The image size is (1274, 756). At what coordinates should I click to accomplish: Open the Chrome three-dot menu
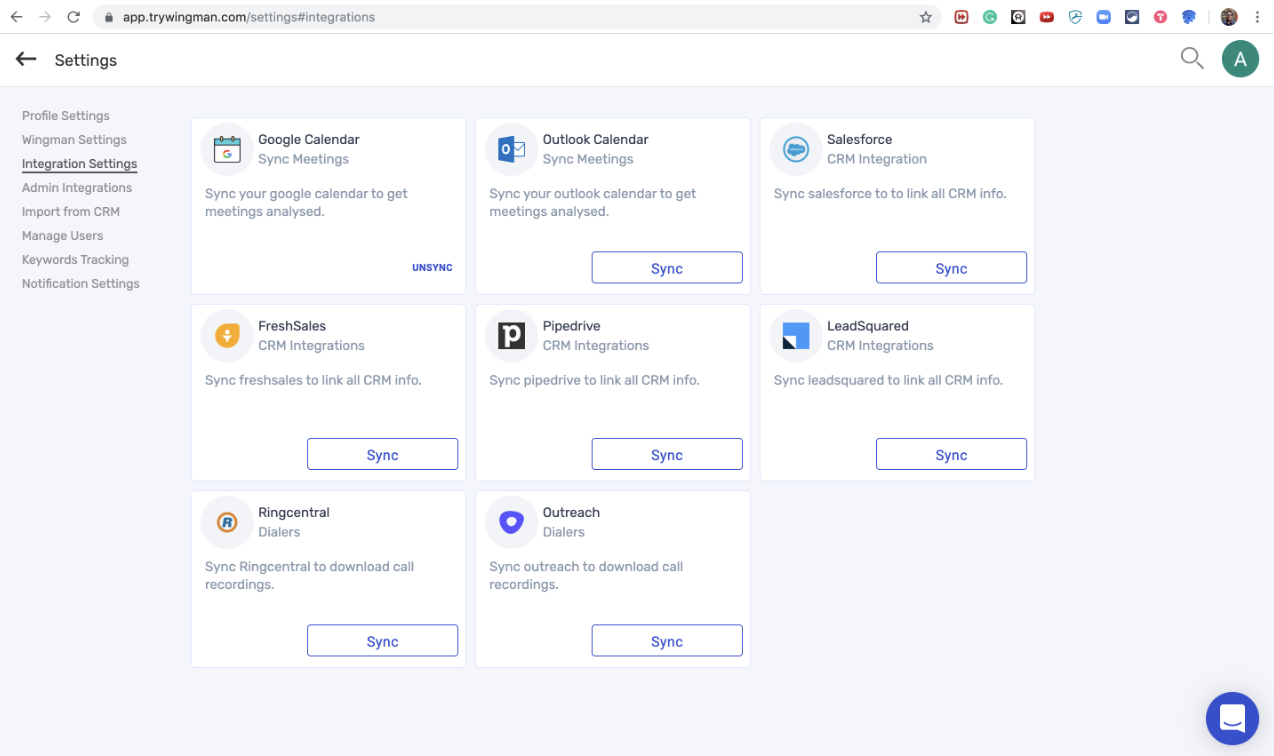tap(1257, 17)
